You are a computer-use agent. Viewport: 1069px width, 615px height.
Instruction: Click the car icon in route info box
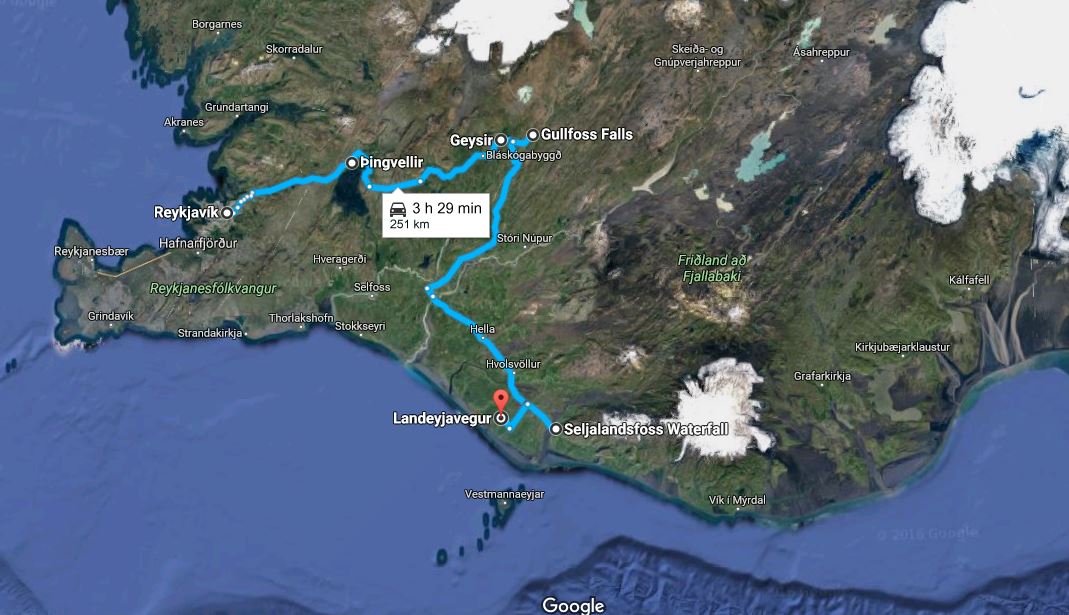coord(398,209)
